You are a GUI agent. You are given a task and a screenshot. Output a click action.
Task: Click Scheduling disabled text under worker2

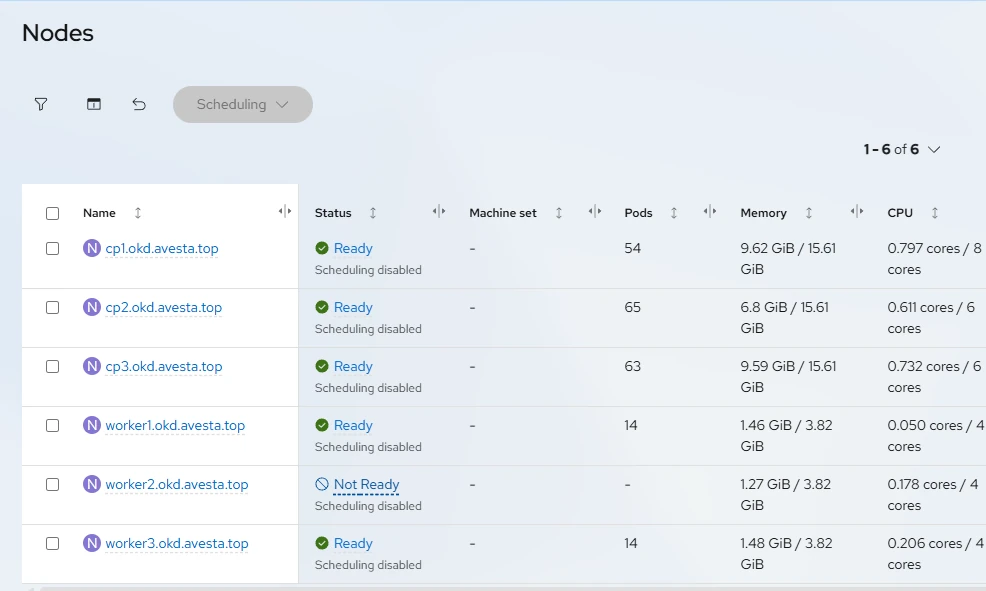(368, 506)
